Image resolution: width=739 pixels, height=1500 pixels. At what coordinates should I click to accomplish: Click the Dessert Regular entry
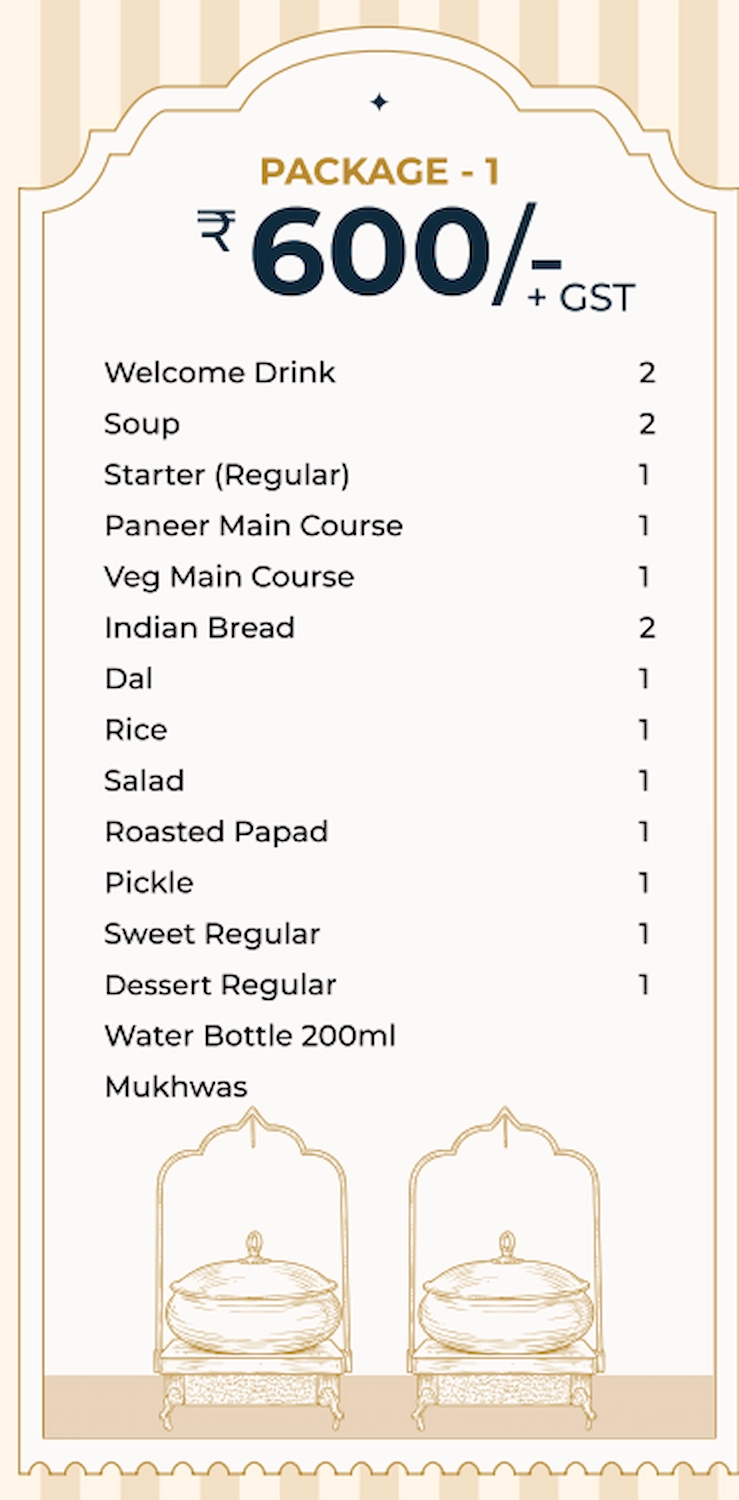click(220, 985)
